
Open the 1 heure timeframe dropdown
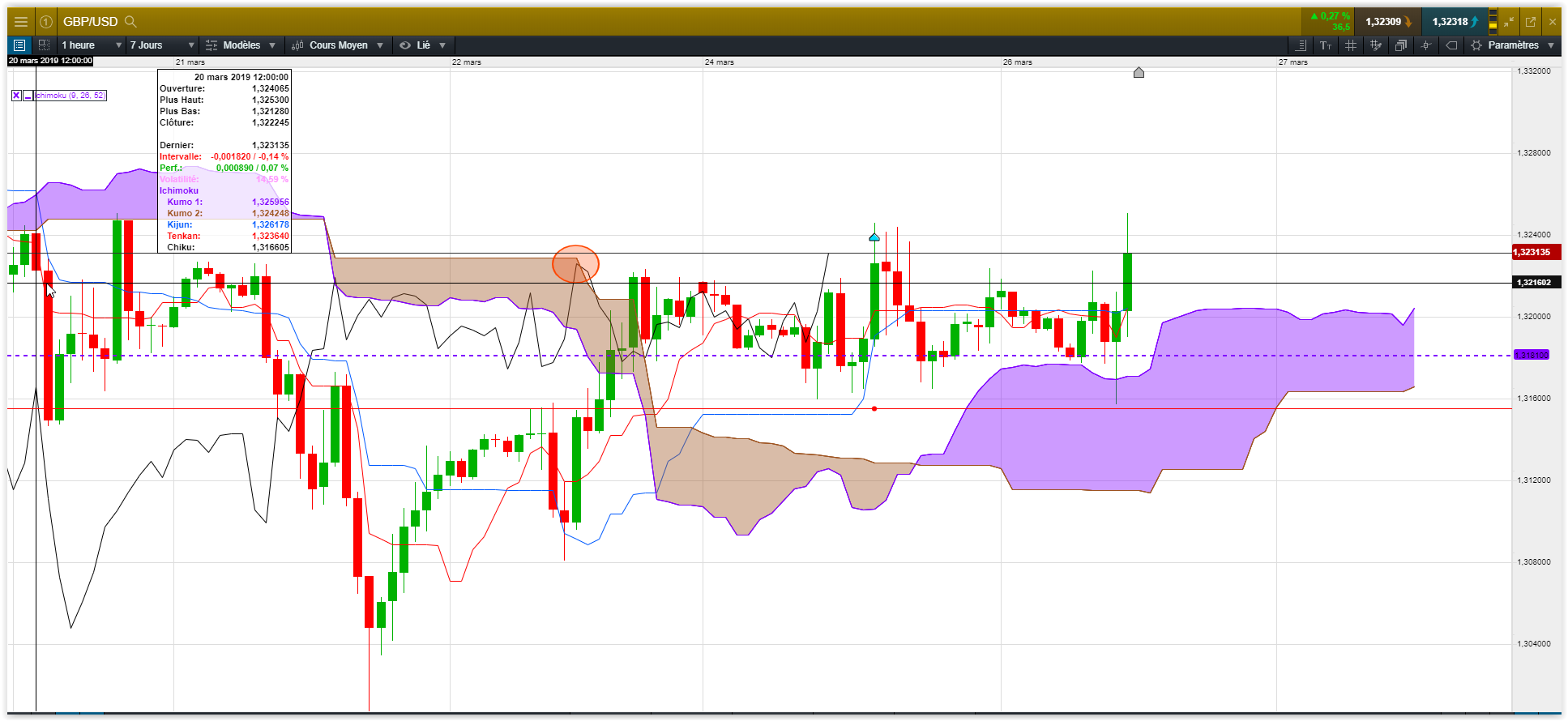coord(92,45)
